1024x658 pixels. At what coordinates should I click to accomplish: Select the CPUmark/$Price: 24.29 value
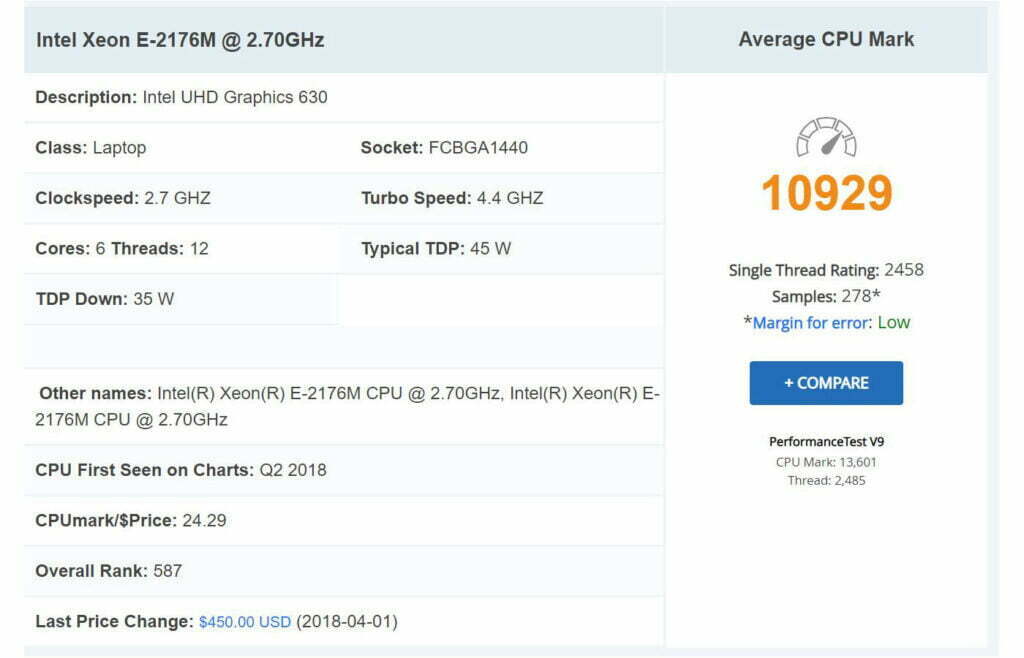point(131,520)
